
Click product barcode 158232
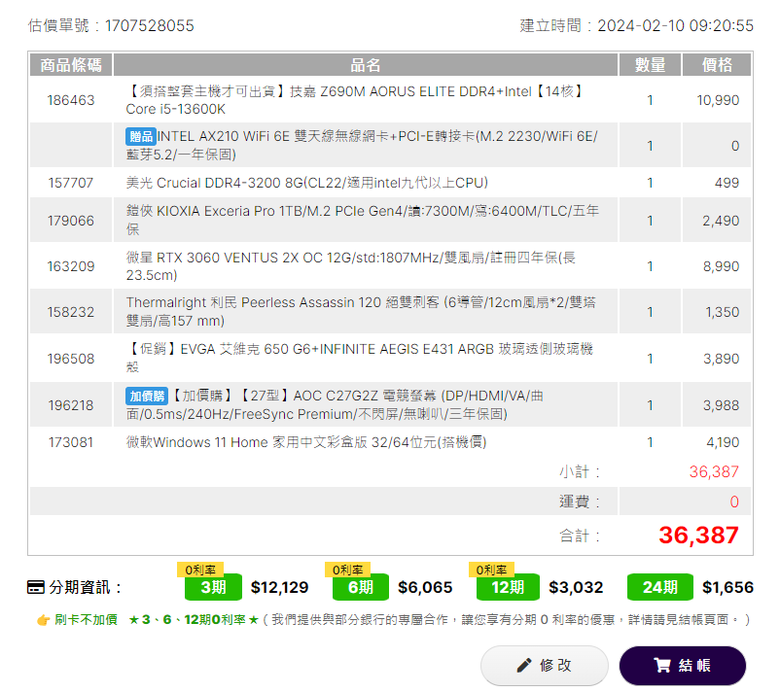click(x=71, y=312)
